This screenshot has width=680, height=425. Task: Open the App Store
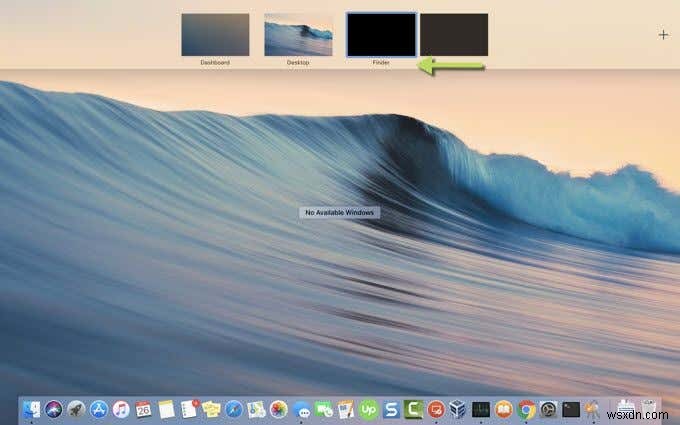pos(99,409)
